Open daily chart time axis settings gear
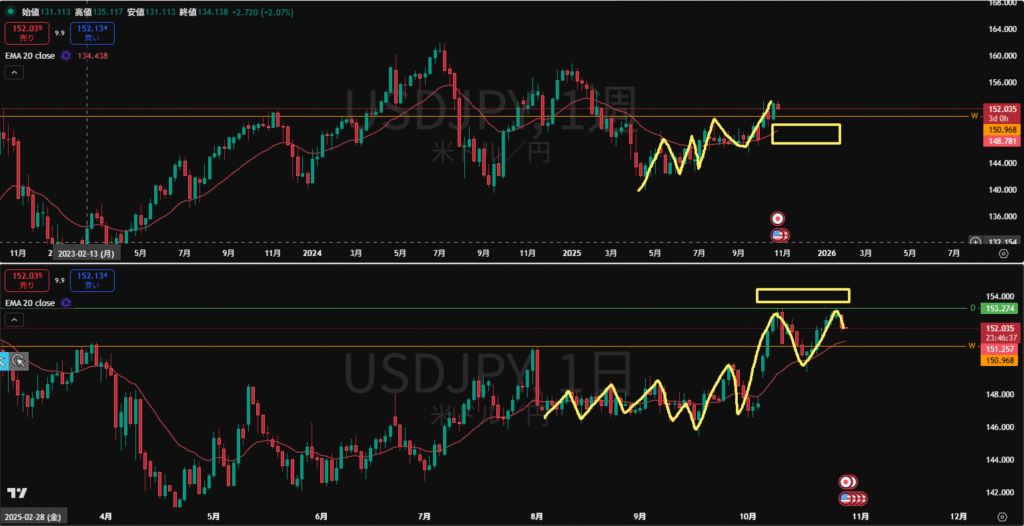The width and height of the screenshot is (1024, 526). pos(1003,515)
